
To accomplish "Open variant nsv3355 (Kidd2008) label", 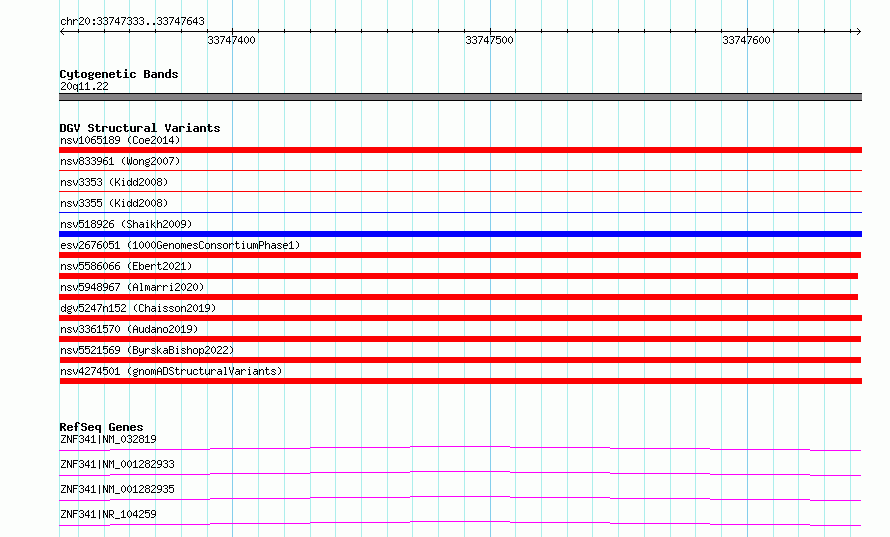I will point(114,203).
